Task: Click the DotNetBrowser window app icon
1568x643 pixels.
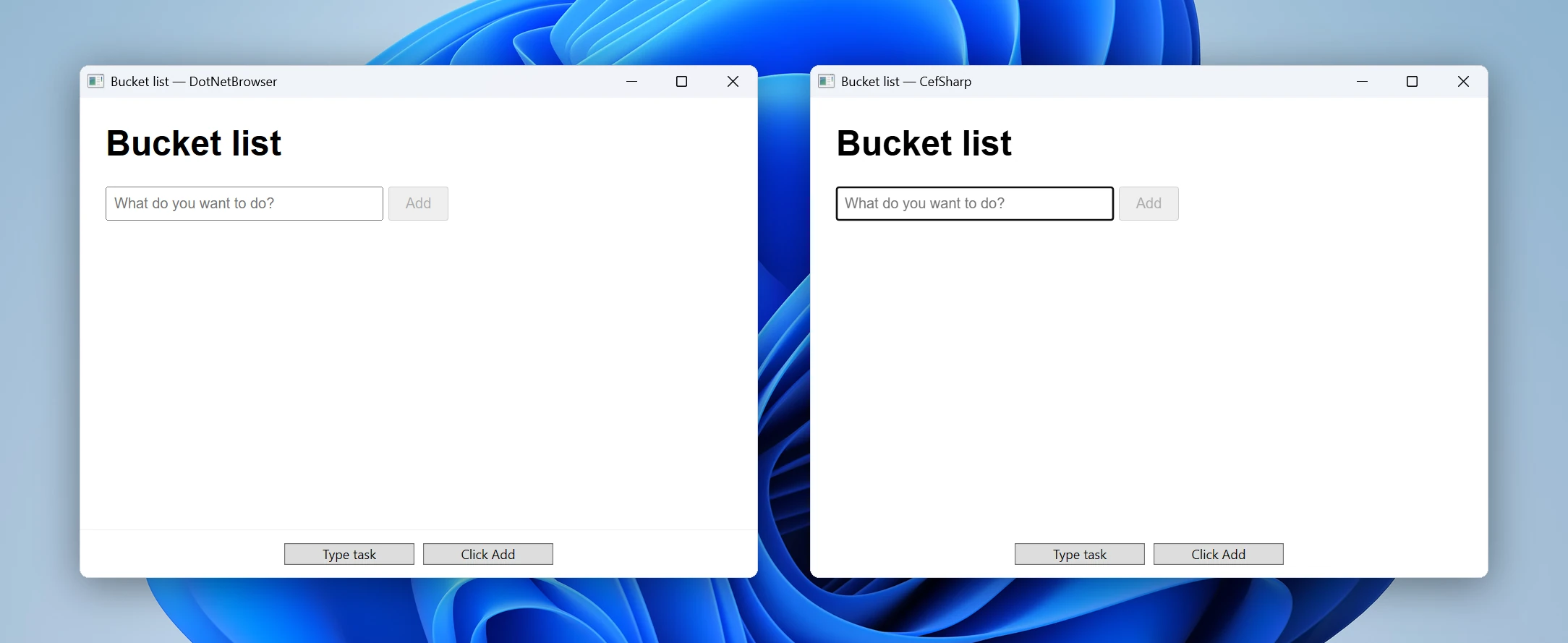Action: 95,81
